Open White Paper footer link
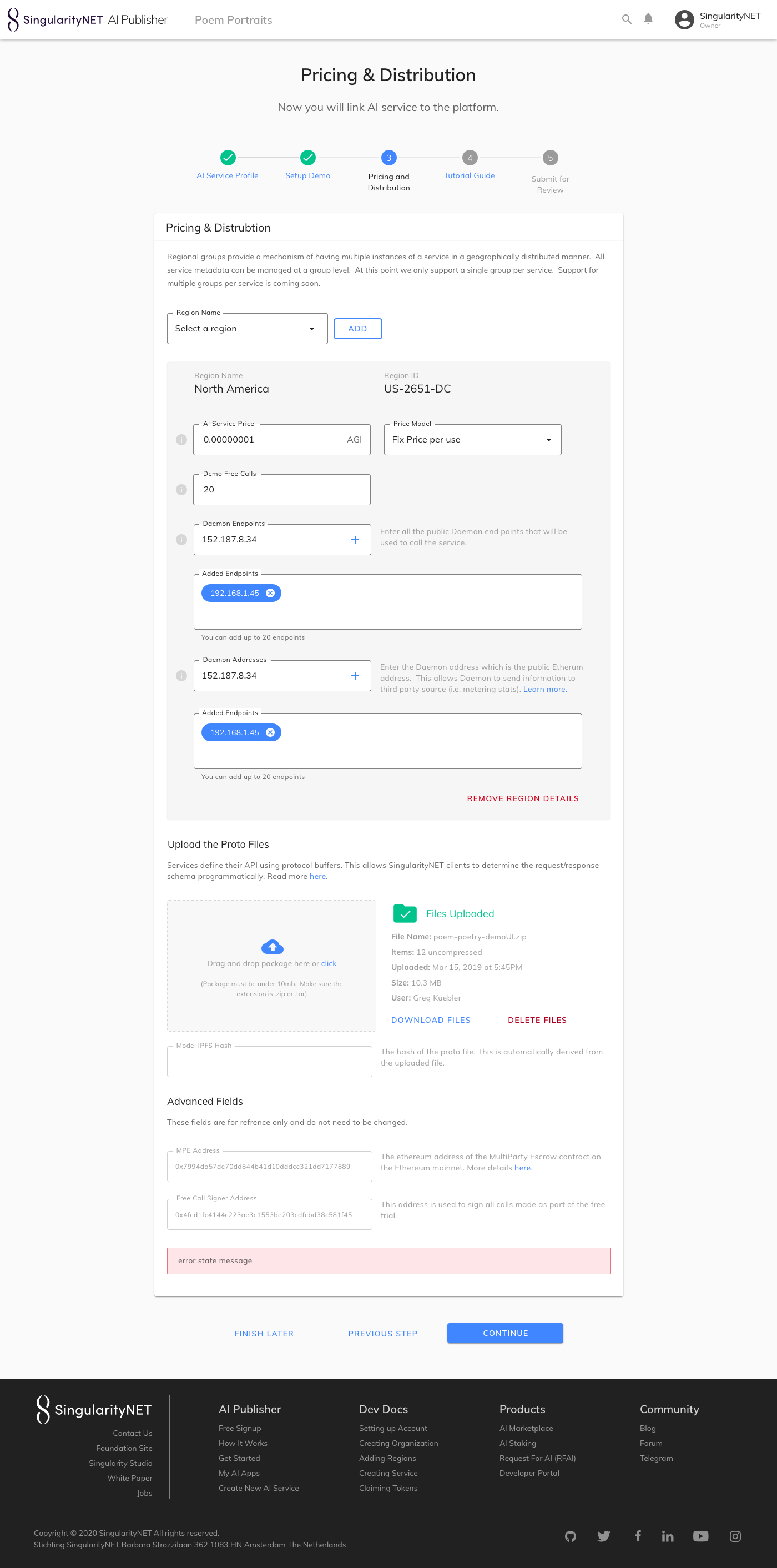Image resolution: width=777 pixels, height=1568 pixels. 130,1478
